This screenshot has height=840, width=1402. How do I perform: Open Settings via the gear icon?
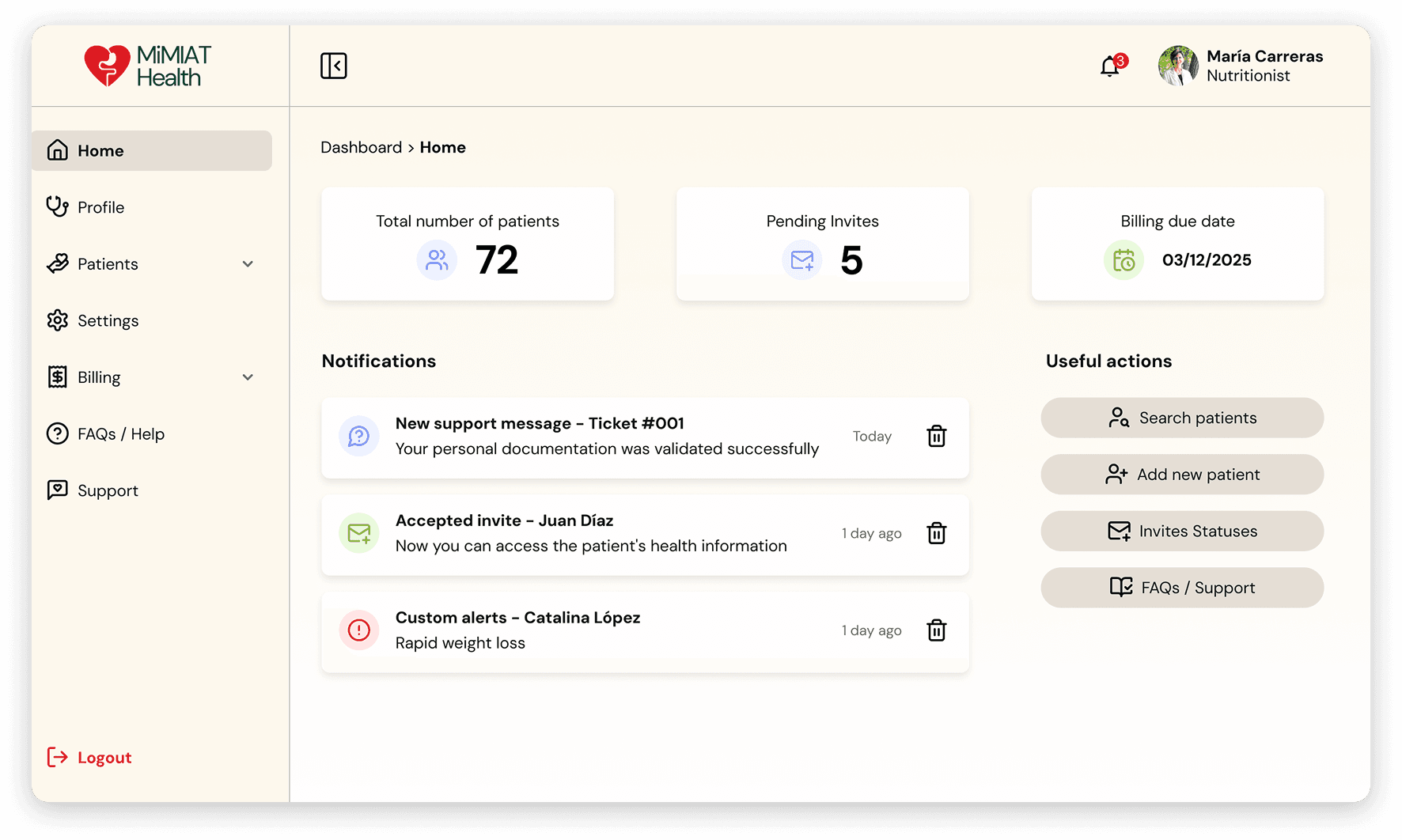[57, 320]
